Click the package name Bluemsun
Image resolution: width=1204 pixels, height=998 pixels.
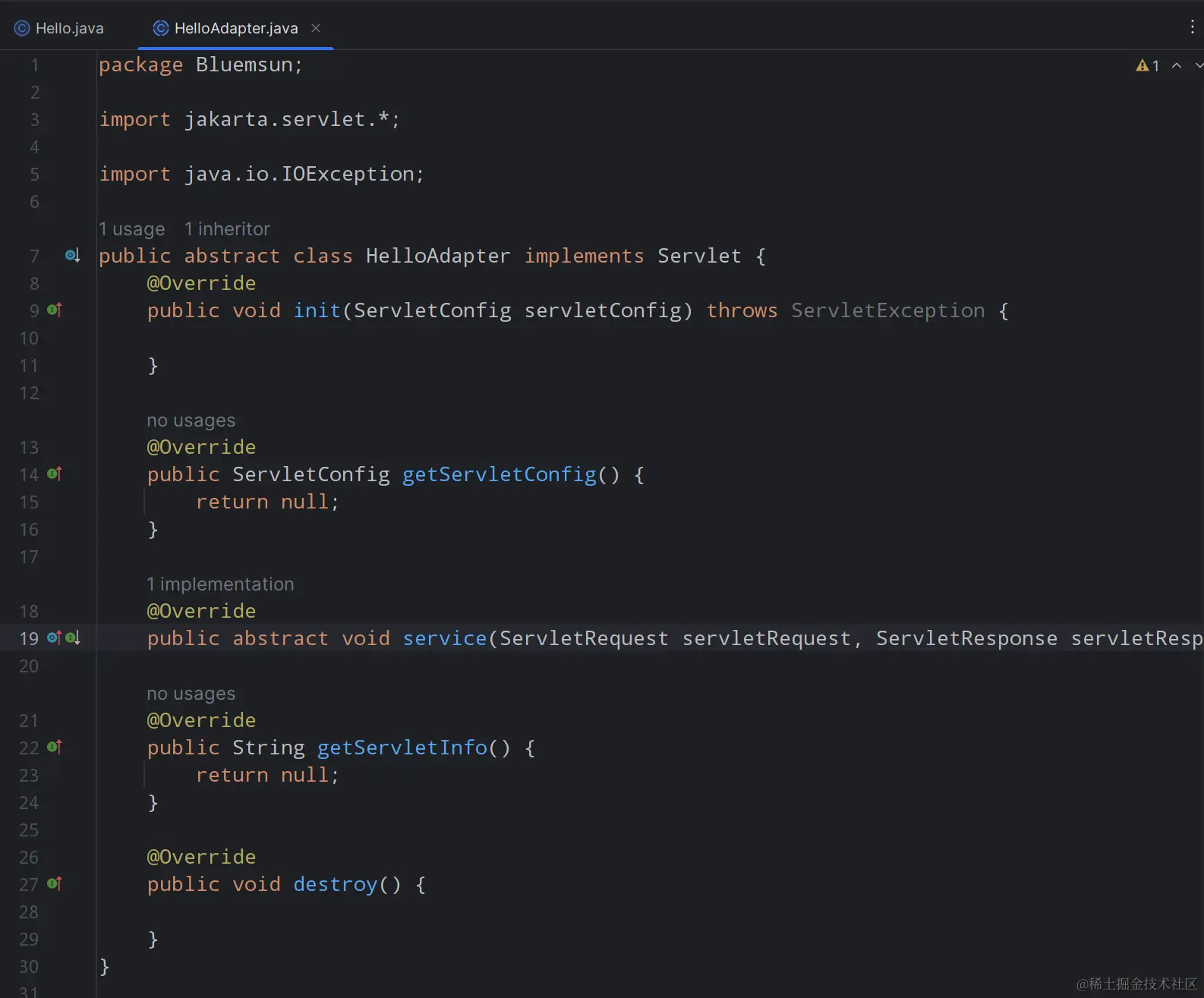coord(244,65)
